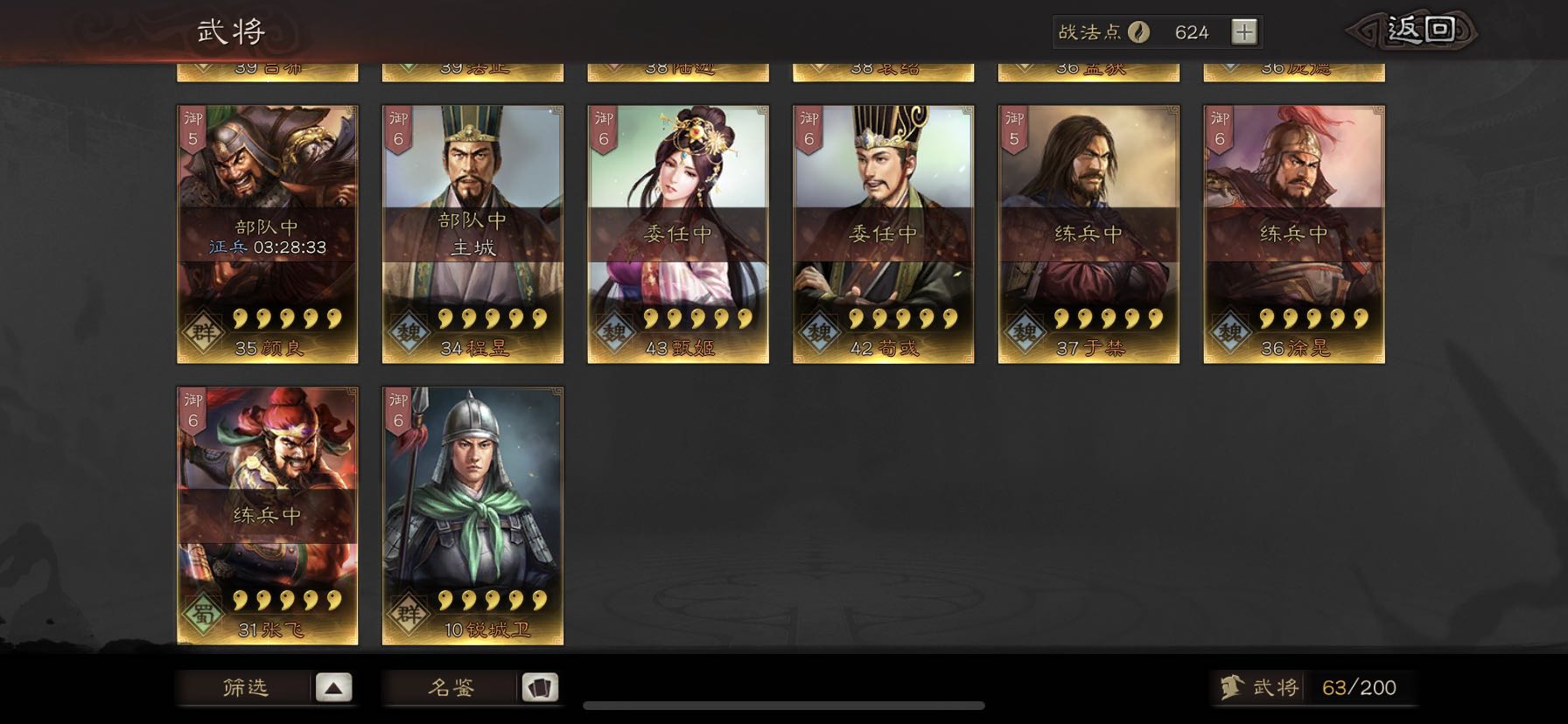Click the plus icon beside 战法点 624
The width and height of the screenshot is (1568, 724).
(x=1243, y=32)
